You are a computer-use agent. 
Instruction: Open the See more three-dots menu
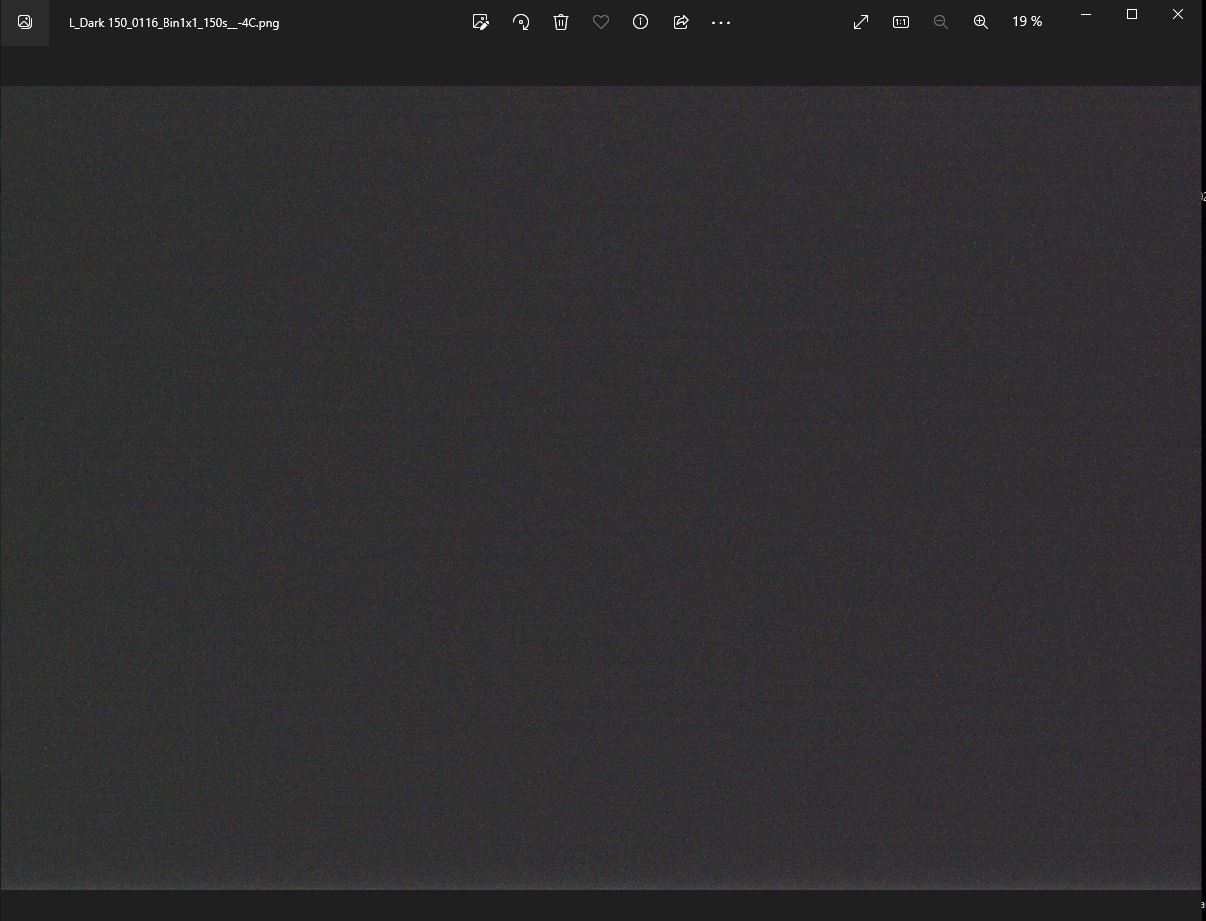tap(721, 22)
